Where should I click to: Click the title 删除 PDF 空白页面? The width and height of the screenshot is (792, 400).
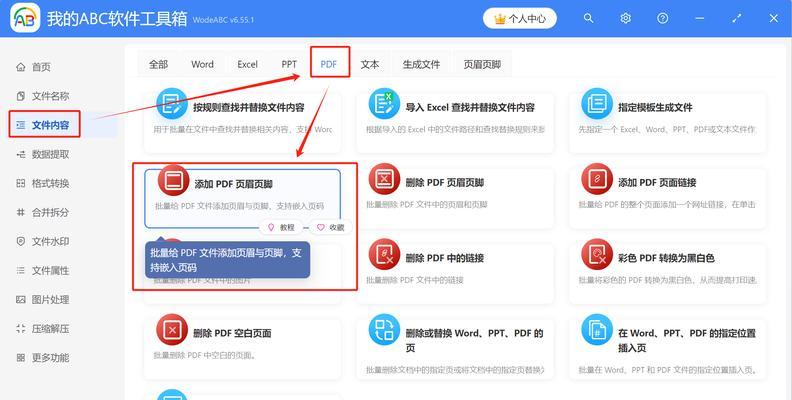pyautogui.click(x=232, y=333)
